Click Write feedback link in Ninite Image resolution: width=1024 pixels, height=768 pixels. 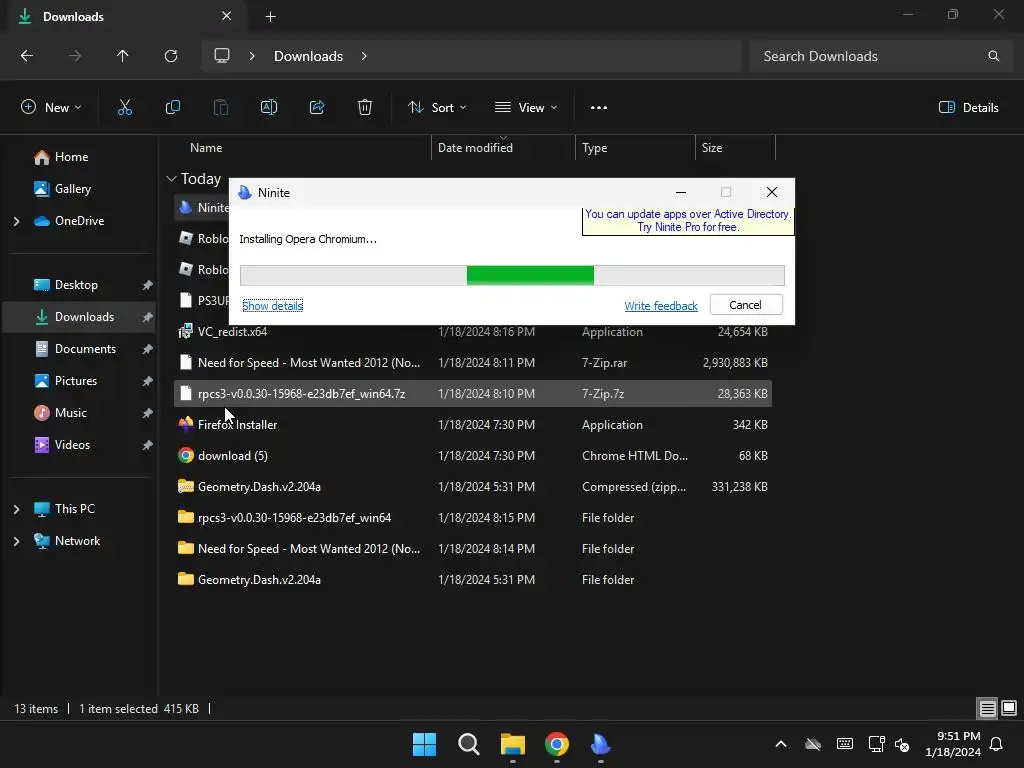661,306
